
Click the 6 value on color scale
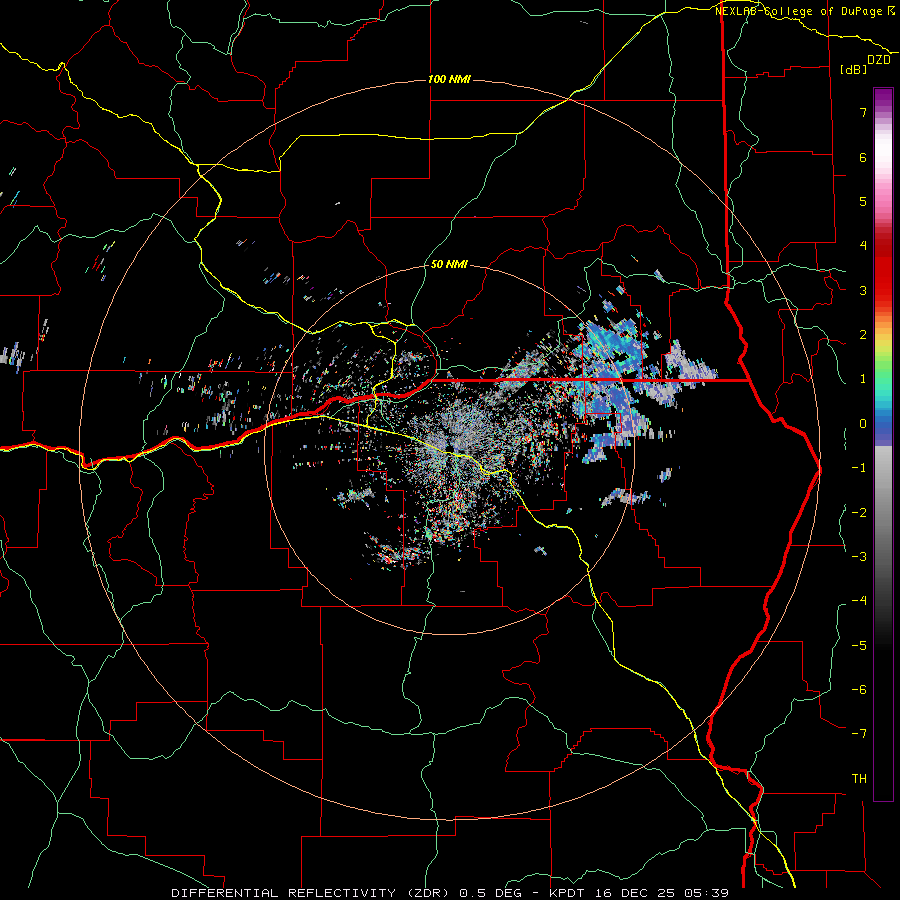(863, 157)
